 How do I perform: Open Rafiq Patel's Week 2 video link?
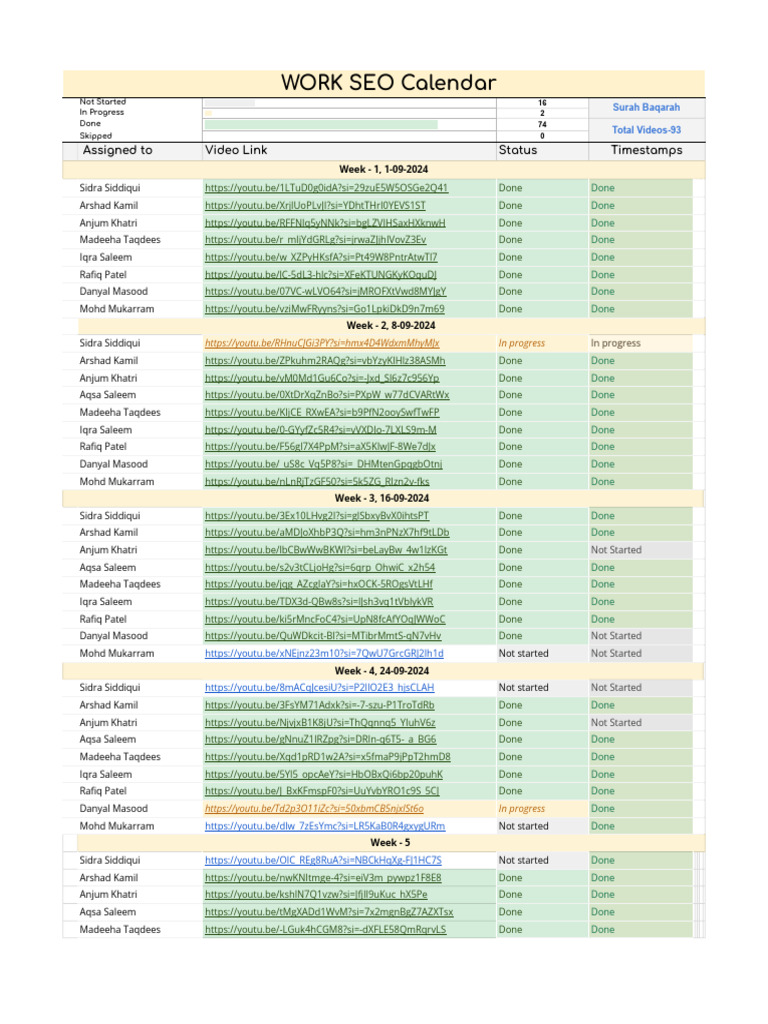point(320,447)
